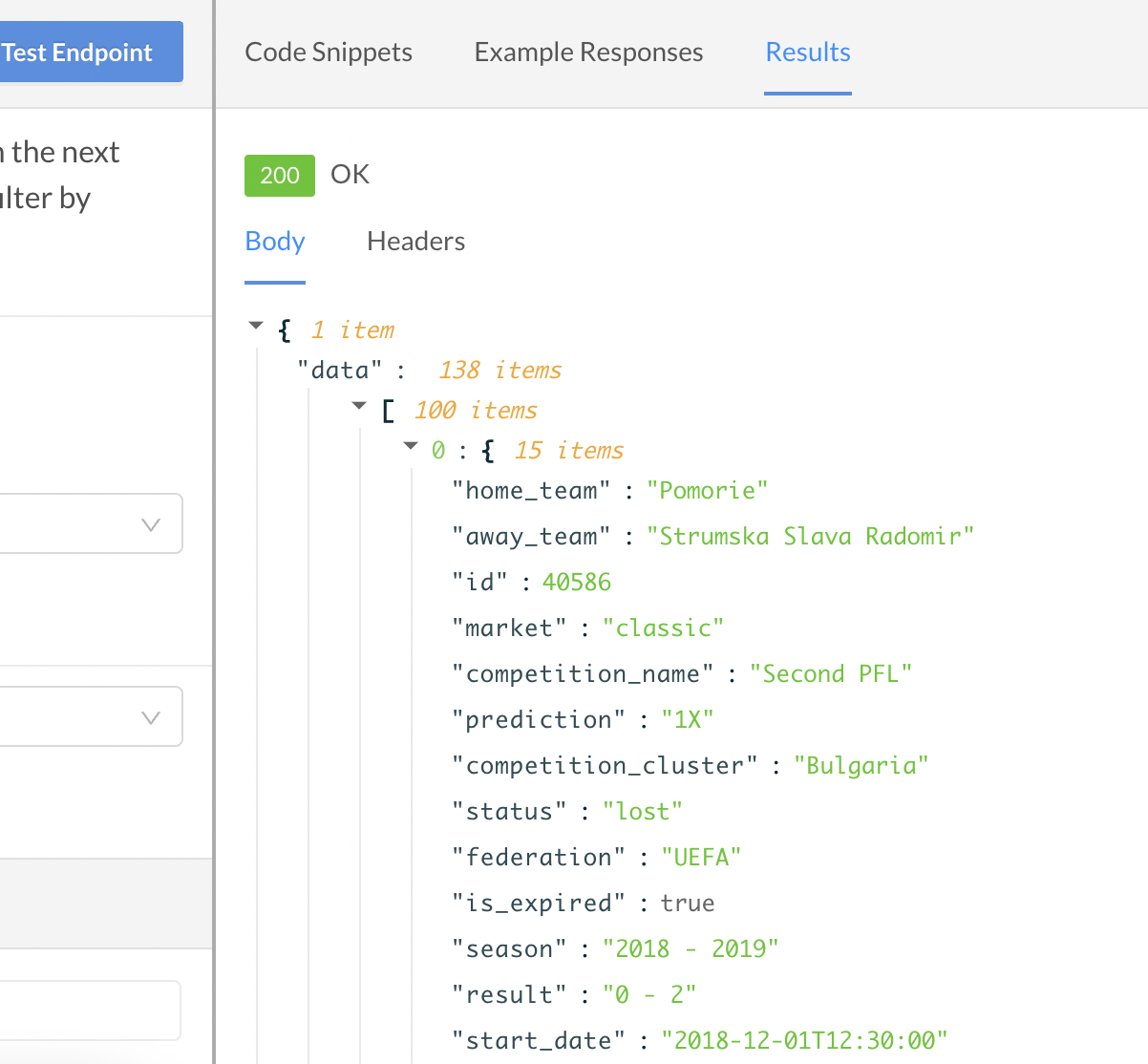The width and height of the screenshot is (1148, 1064).
Task: Click the id value 40586
Action: 577,583
